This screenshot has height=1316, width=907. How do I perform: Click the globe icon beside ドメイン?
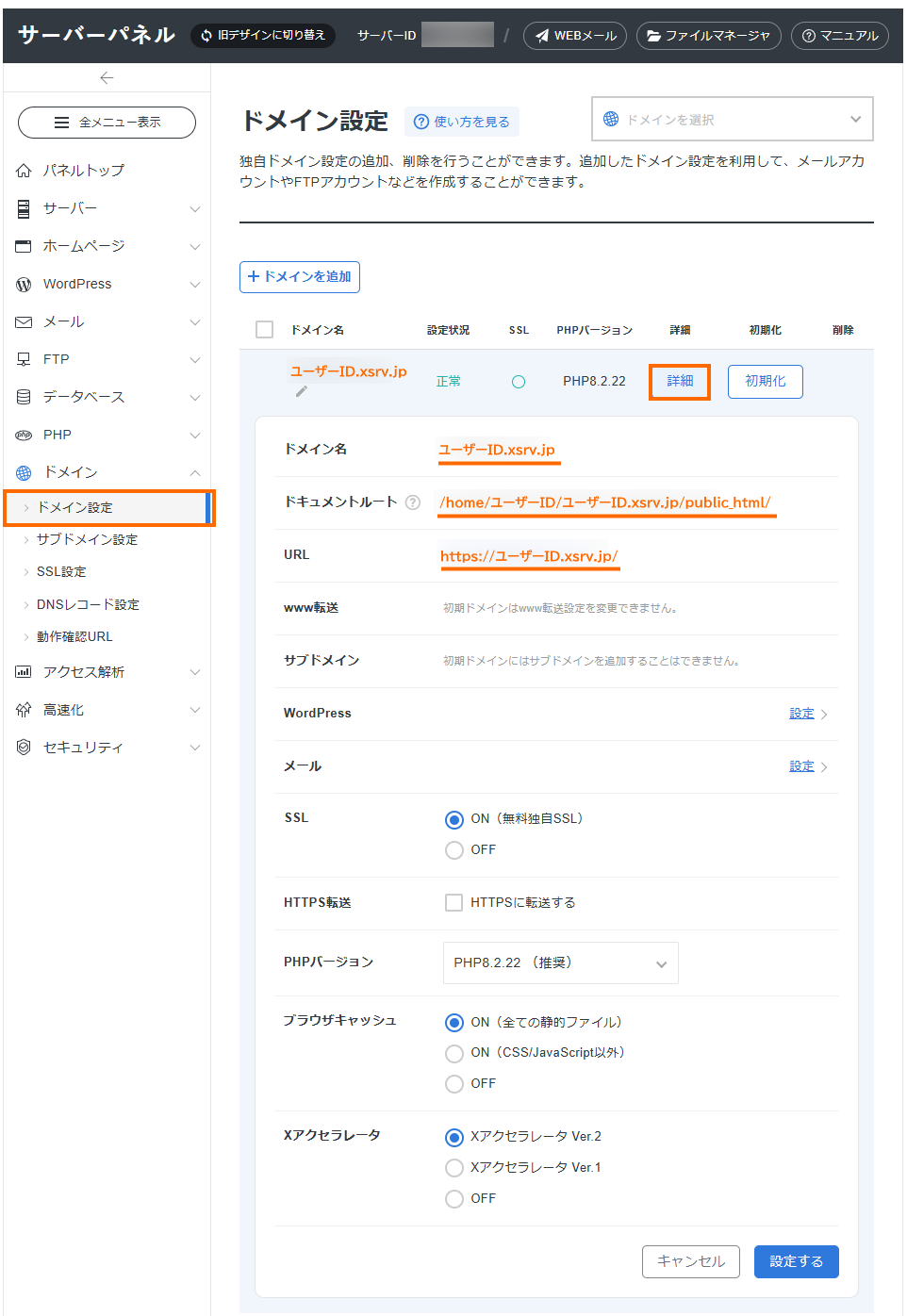coord(24,472)
